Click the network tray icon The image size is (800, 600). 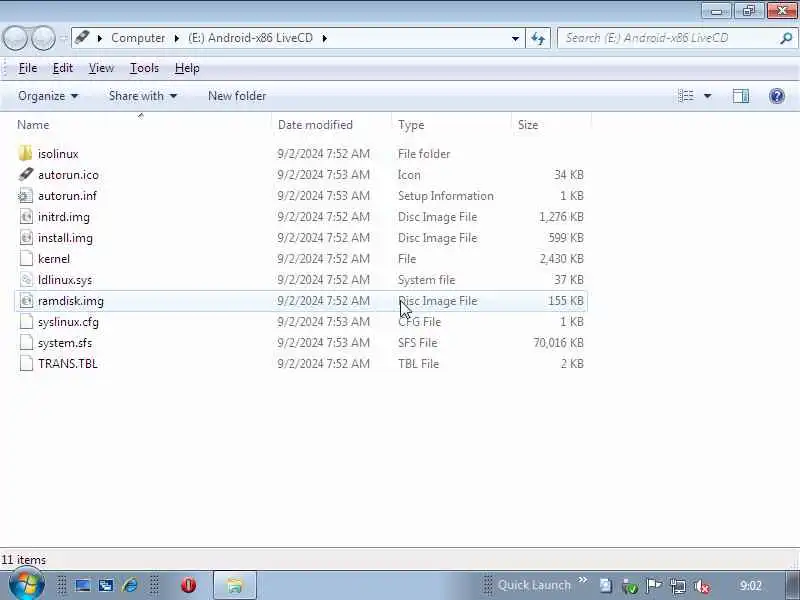click(678, 586)
